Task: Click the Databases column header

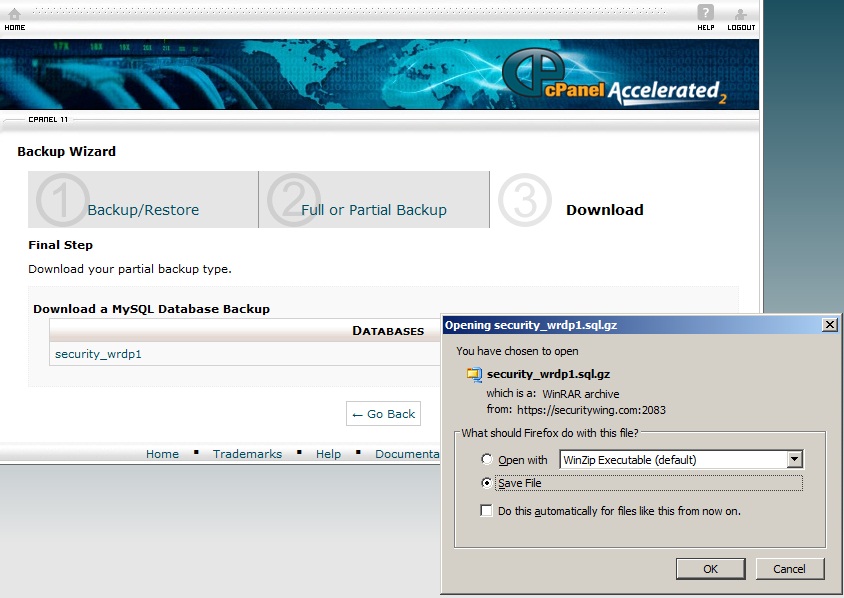Action: 388,330
